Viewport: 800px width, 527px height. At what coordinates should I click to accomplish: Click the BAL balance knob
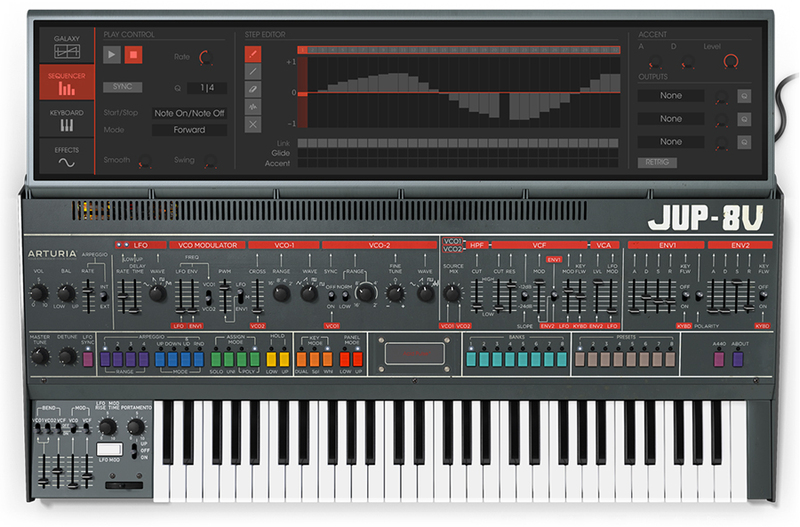tap(66, 293)
